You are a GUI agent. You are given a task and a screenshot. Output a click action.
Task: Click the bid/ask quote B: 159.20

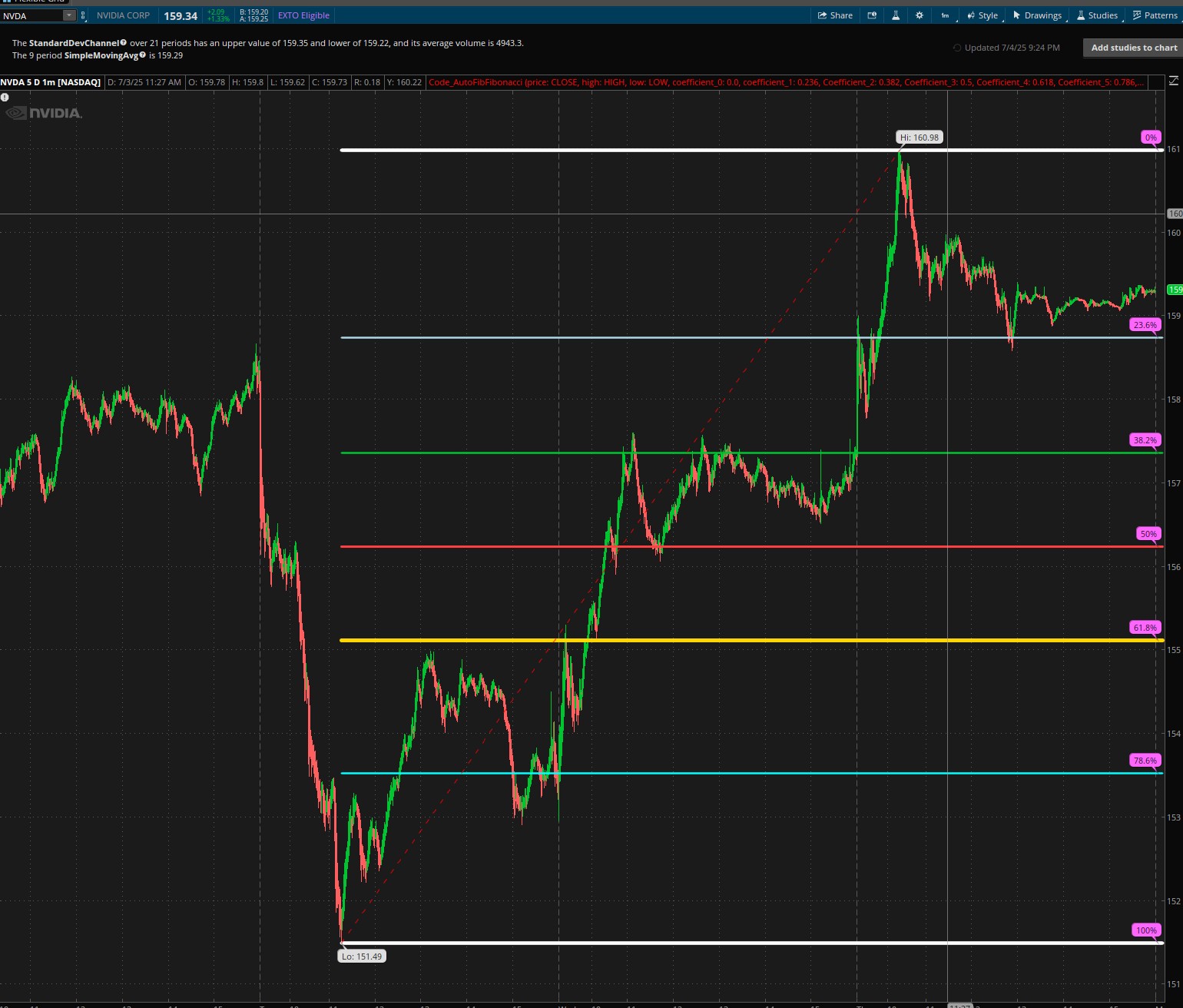tap(253, 12)
